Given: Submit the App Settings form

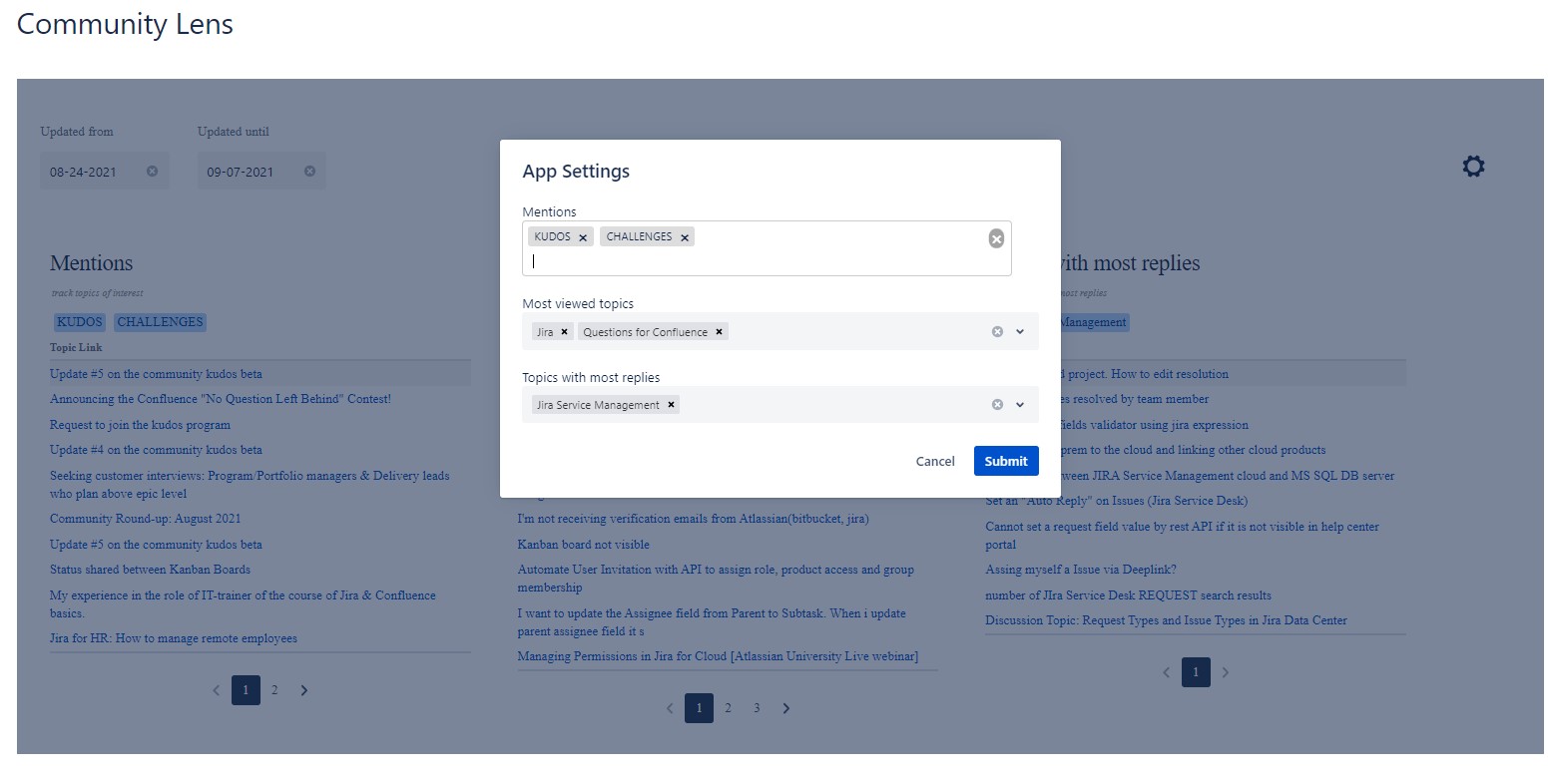Looking at the screenshot, I should tap(1006, 461).
